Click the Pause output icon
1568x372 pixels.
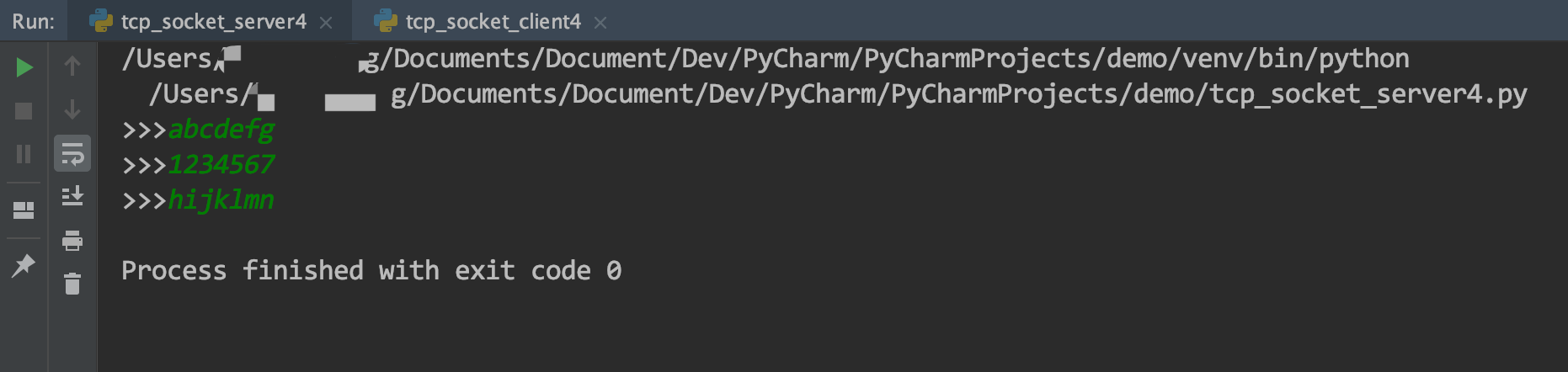[24, 154]
